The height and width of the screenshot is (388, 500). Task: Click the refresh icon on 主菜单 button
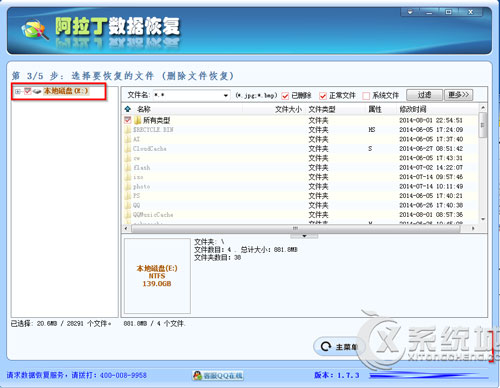pyautogui.click(x=326, y=347)
